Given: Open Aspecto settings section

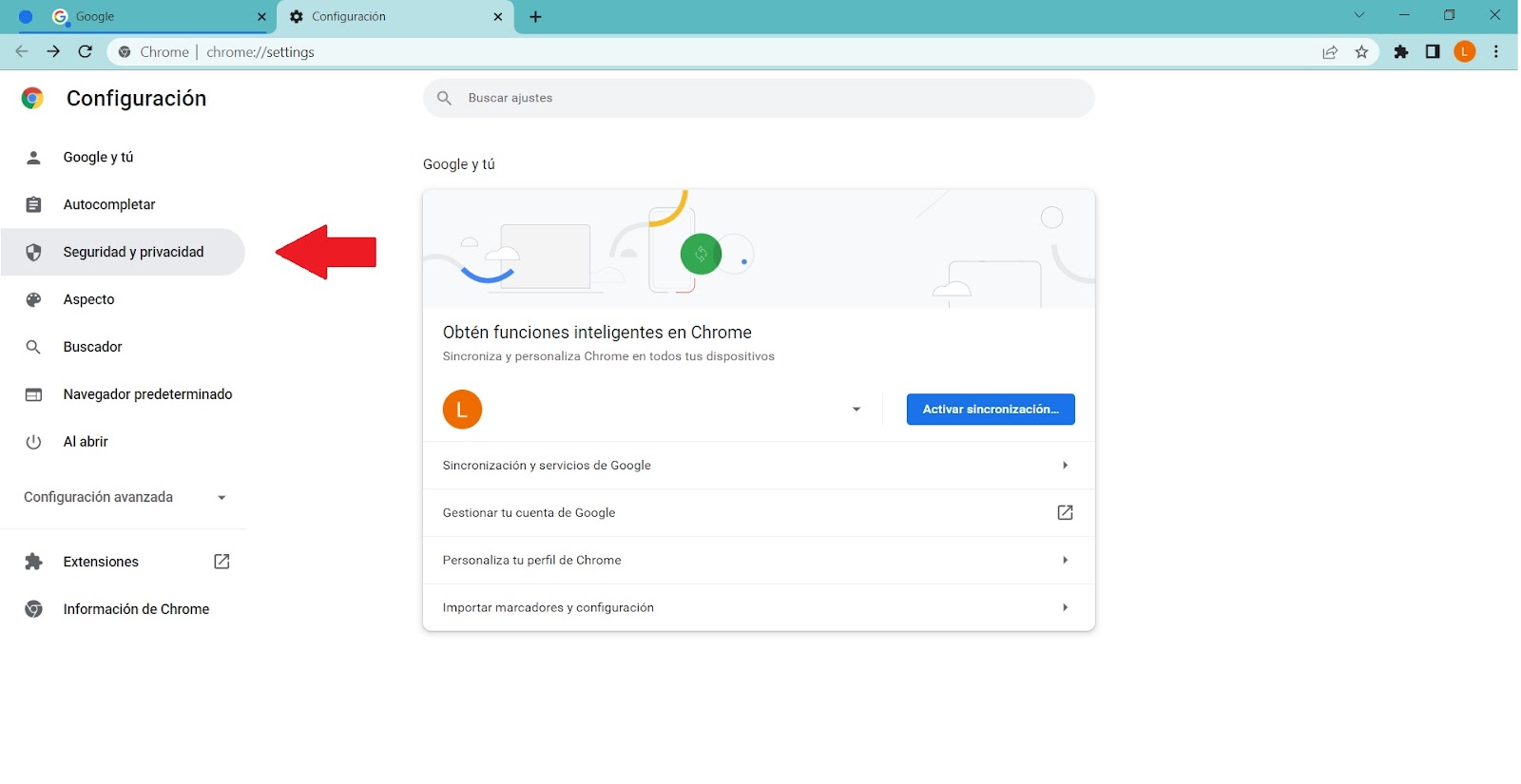Looking at the screenshot, I should 124,299.
